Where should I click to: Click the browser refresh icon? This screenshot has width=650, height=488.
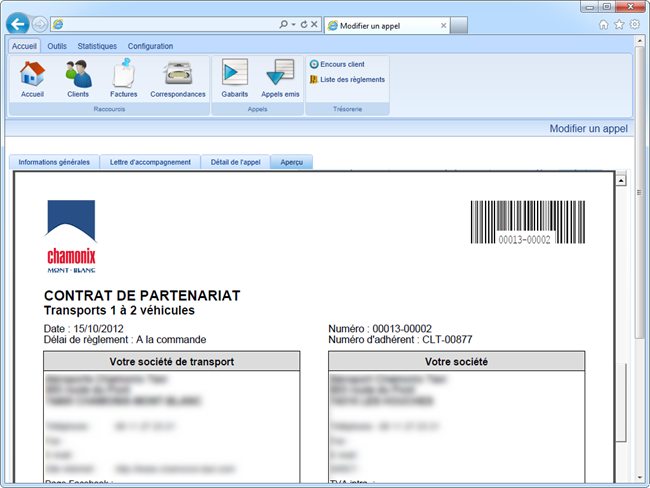(303, 24)
